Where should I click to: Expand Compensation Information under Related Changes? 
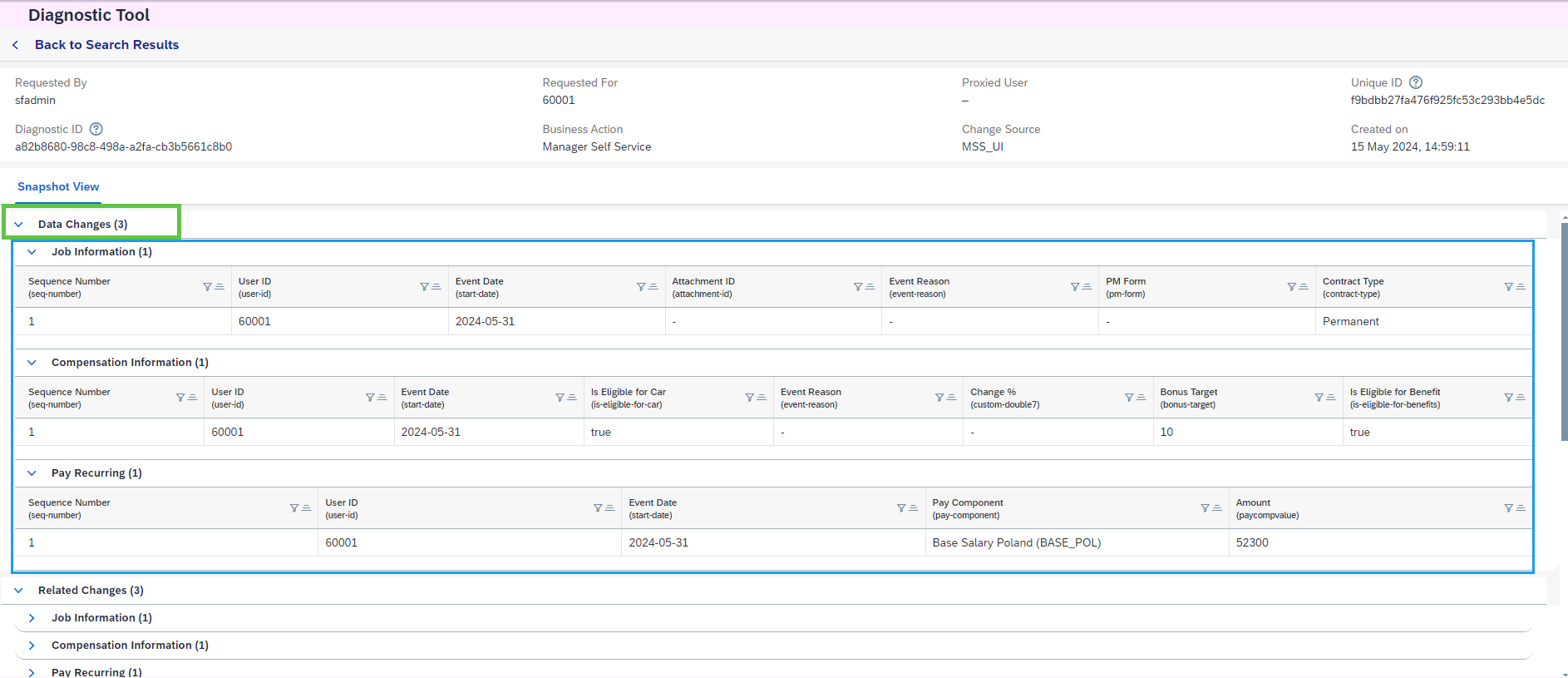(x=32, y=646)
